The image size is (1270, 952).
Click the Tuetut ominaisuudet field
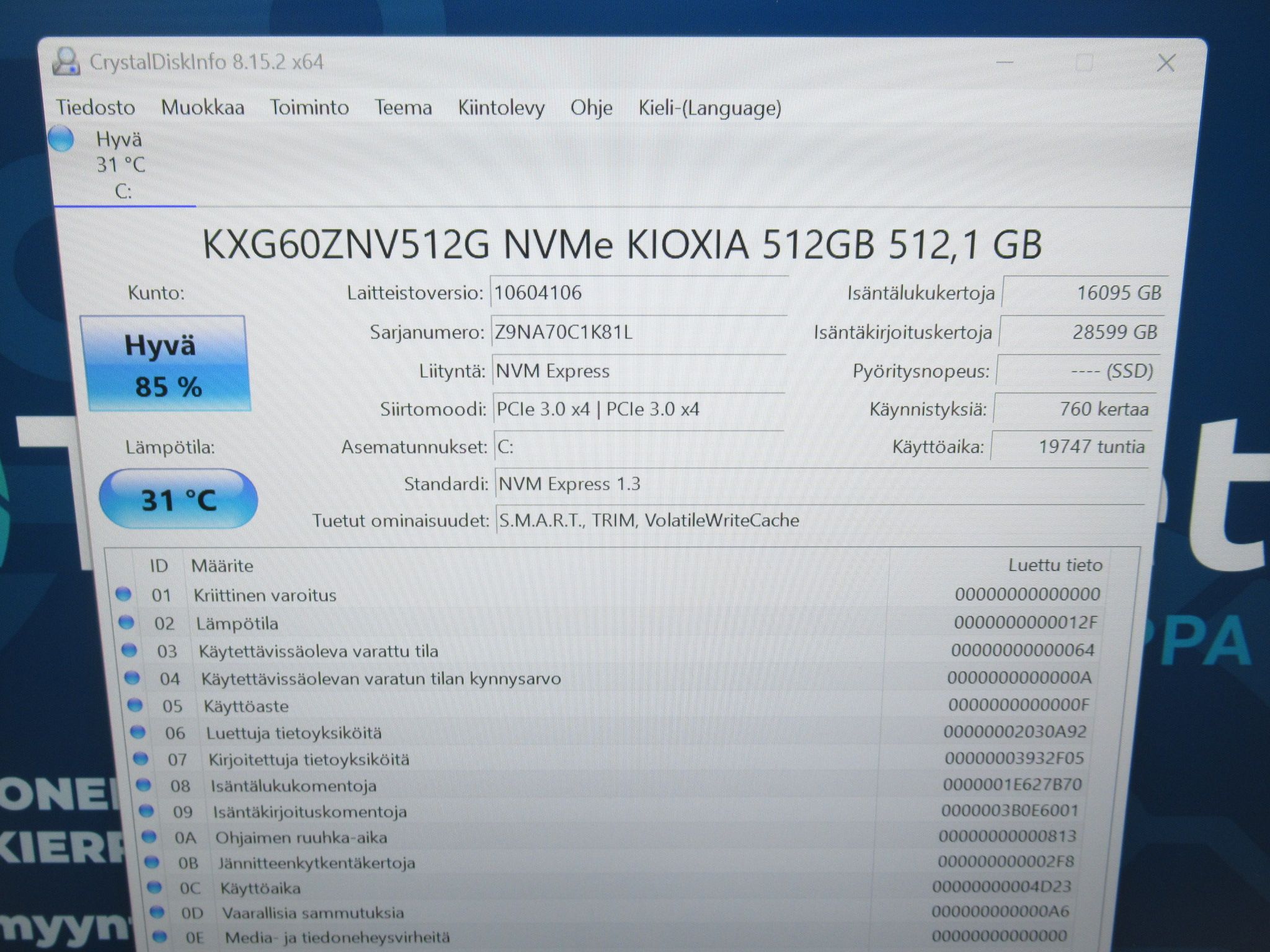click(820, 520)
